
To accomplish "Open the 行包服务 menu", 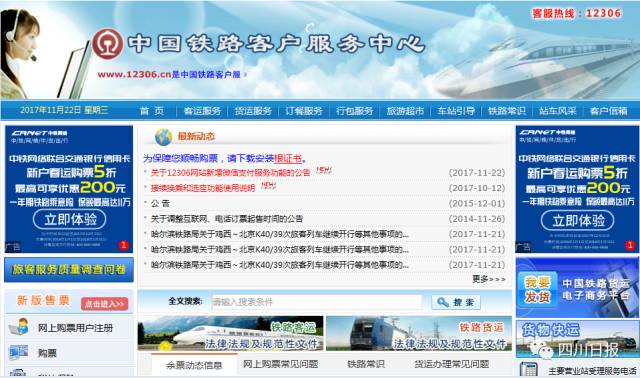I will pos(355,111).
